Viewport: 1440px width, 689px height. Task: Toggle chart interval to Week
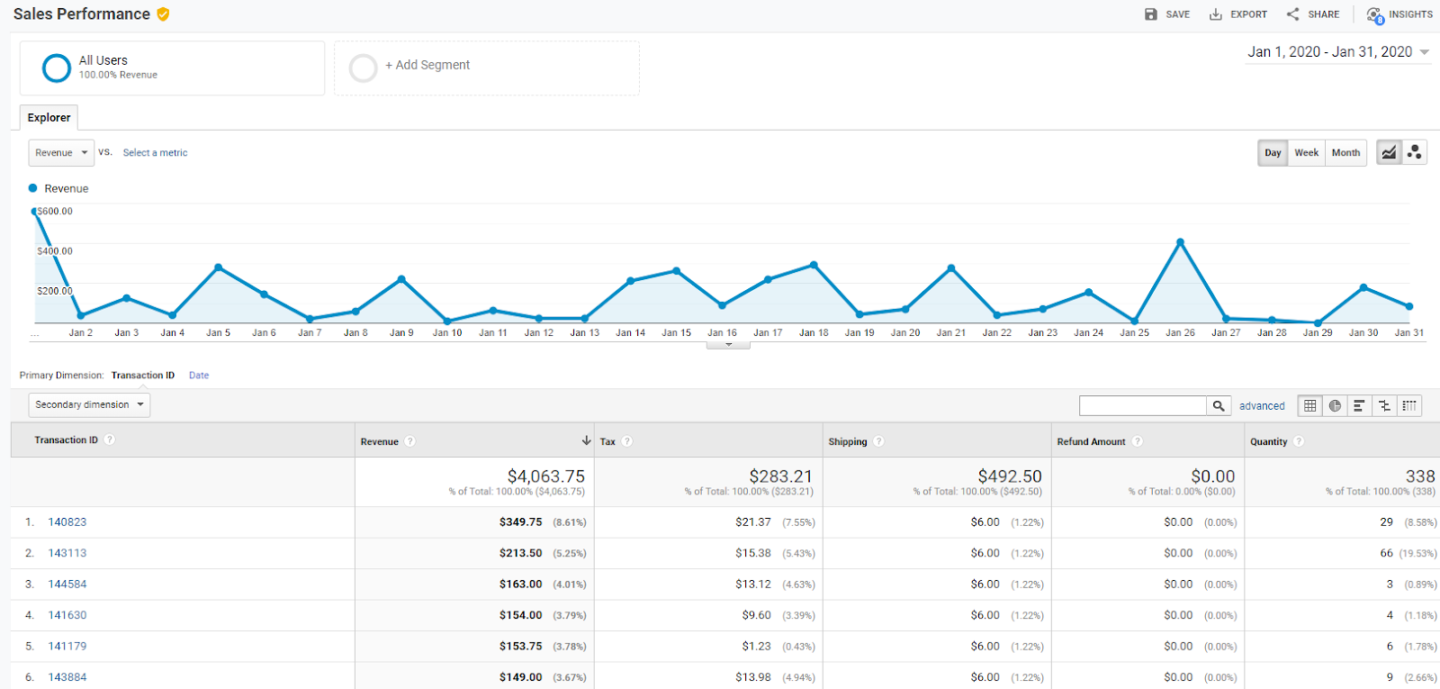(x=1306, y=153)
